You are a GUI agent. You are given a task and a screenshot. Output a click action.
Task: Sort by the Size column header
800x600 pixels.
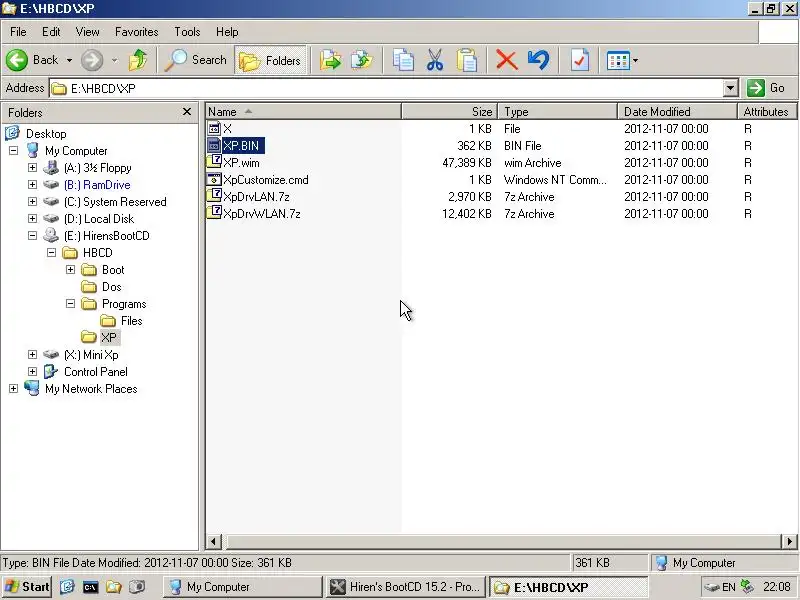(449, 111)
